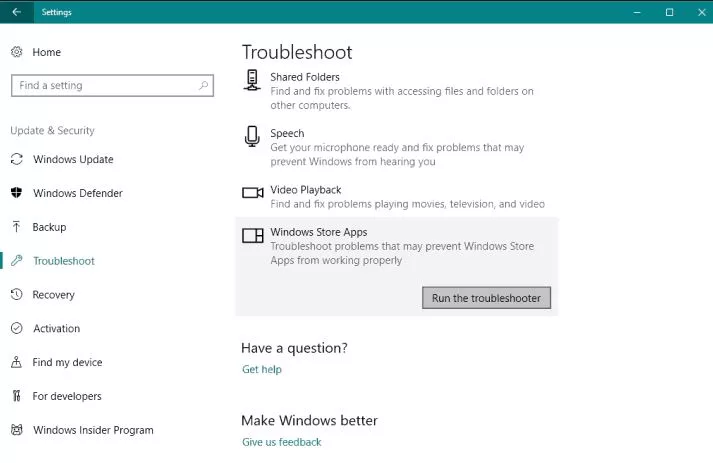The width and height of the screenshot is (713, 463).
Task: Click the Give us feedback link
Action: (281, 442)
